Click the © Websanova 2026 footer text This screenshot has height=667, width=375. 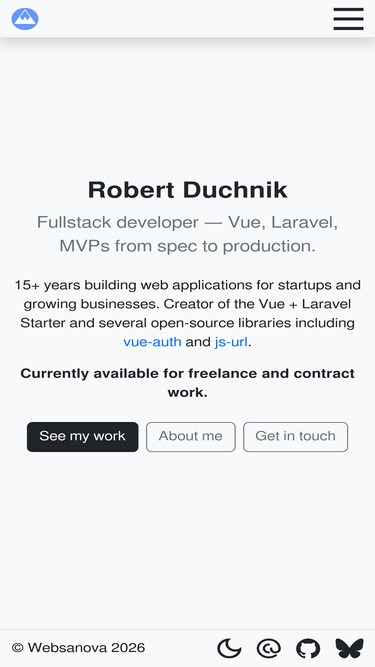point(78,648)
